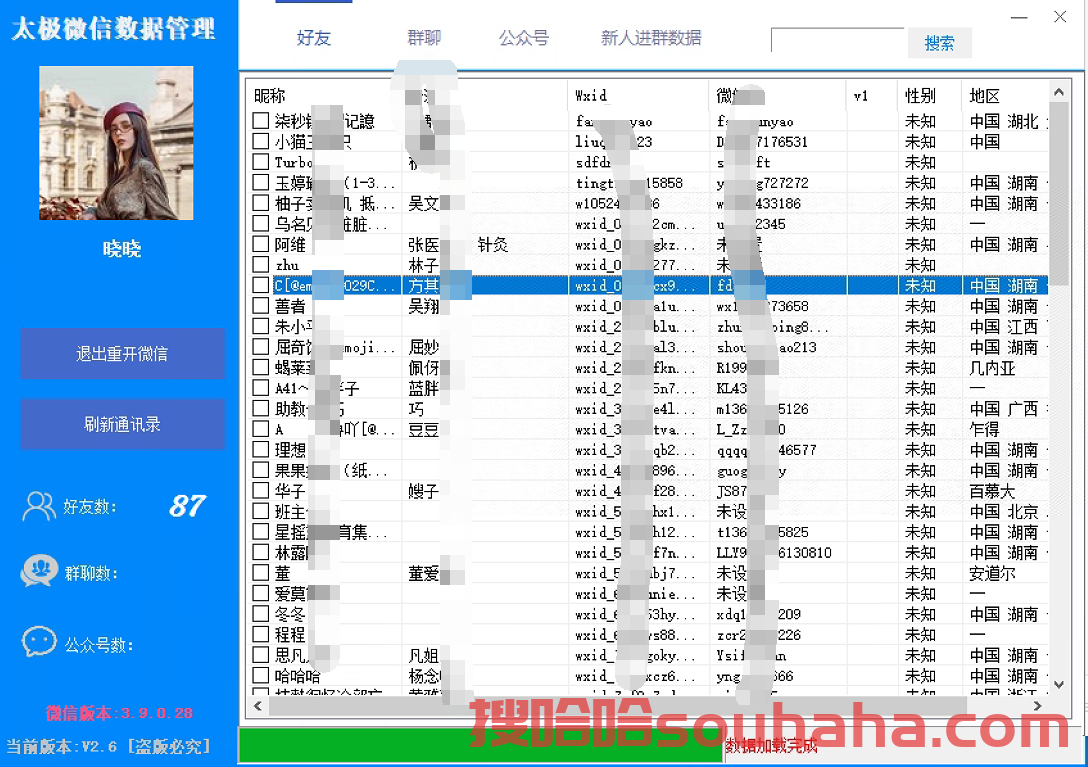Click the 刷新通讯录 button
Viewport: 1088px width, 767px height.
[122, 424]
